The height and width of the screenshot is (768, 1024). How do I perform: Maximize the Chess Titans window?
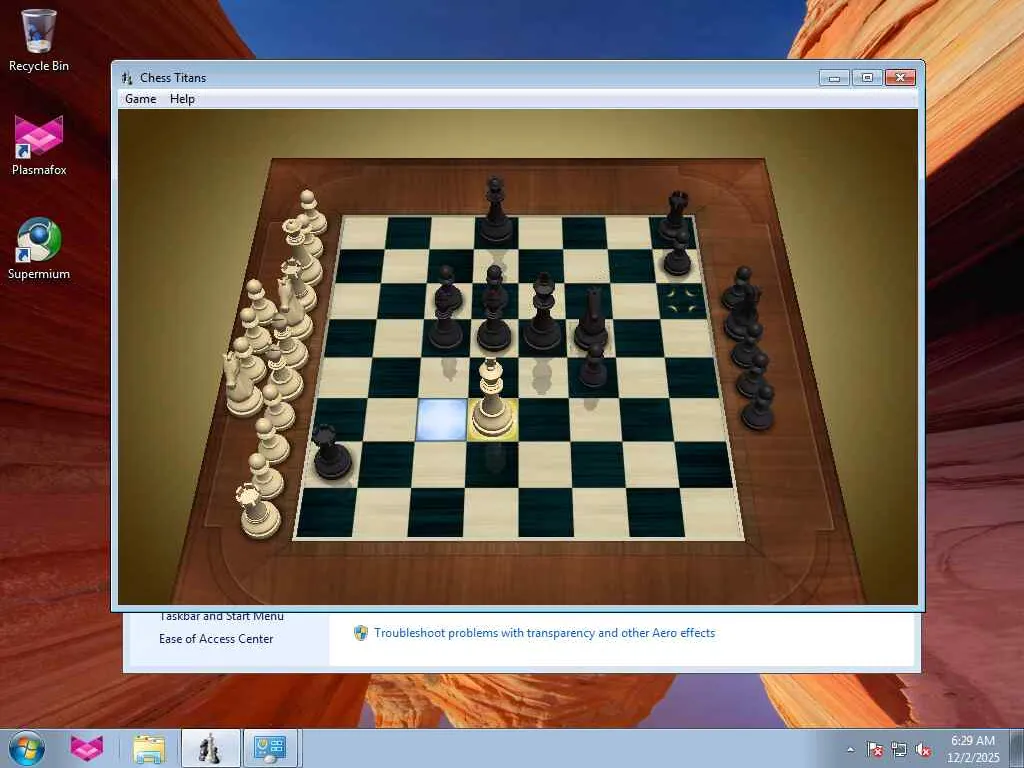[867, 78]
